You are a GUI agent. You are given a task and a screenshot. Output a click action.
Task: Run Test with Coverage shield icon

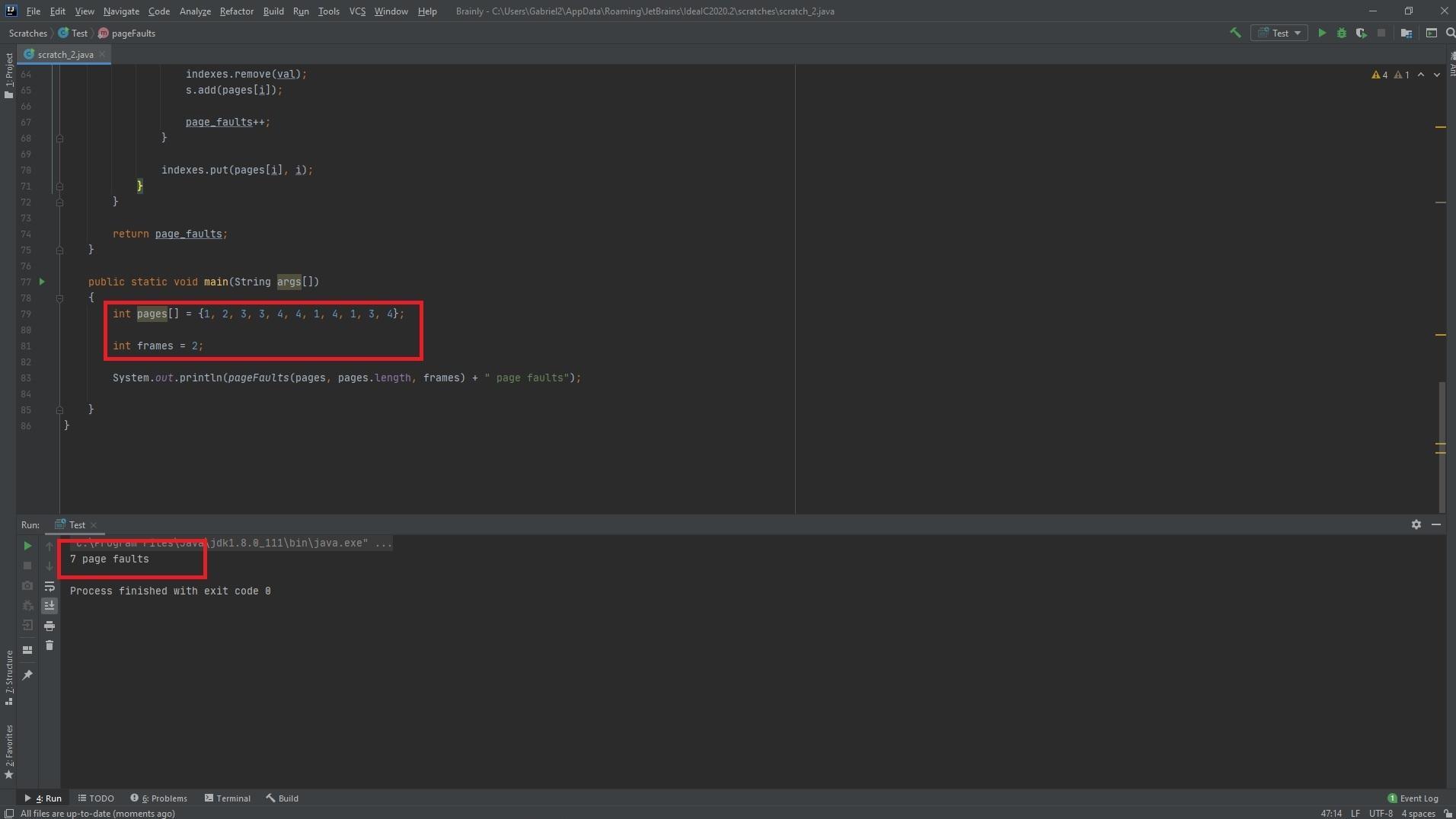[x=1361, y=33]
